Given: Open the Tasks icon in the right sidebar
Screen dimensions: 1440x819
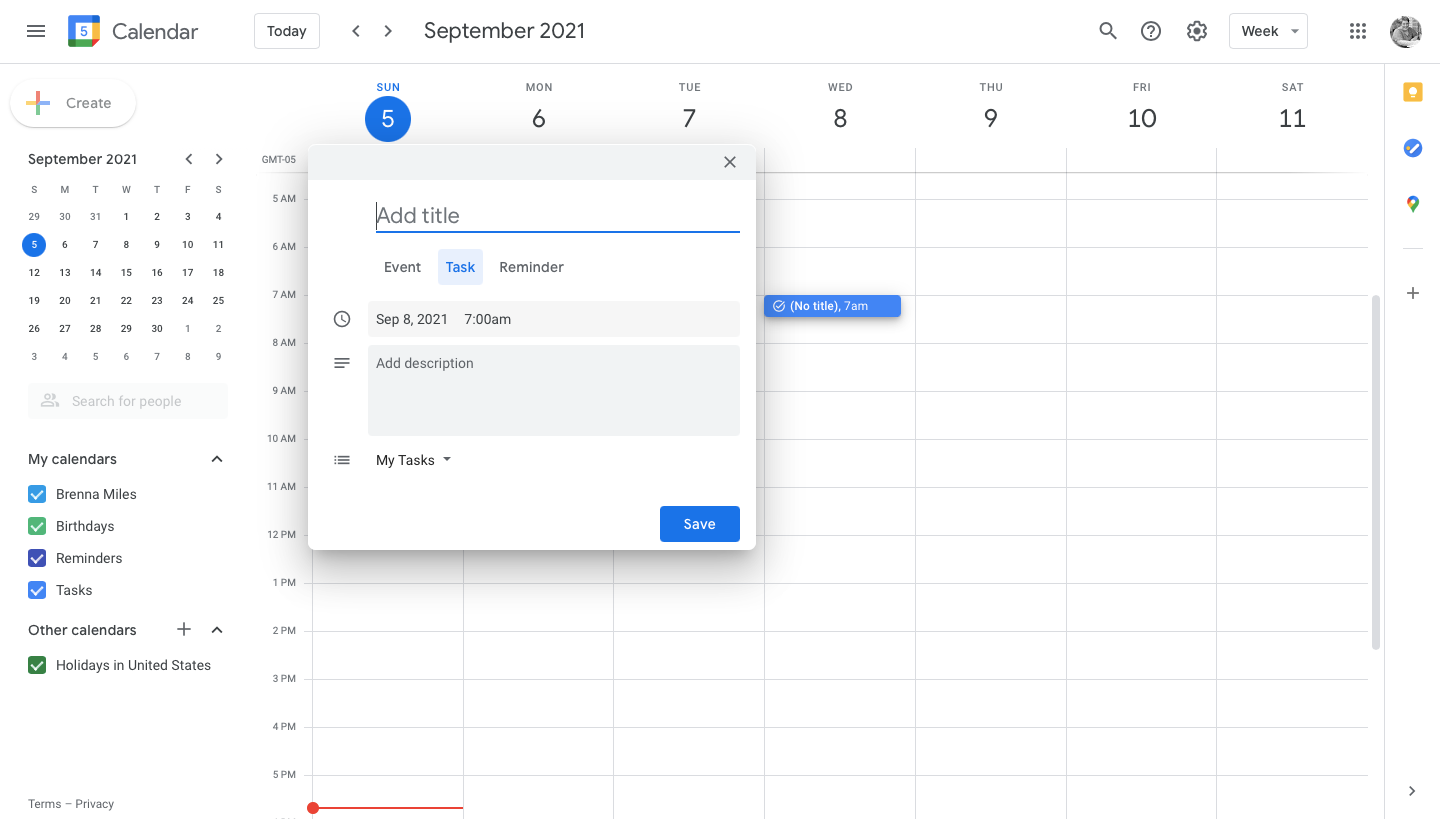Looking at the screenshot, I should pos(1412,148).
